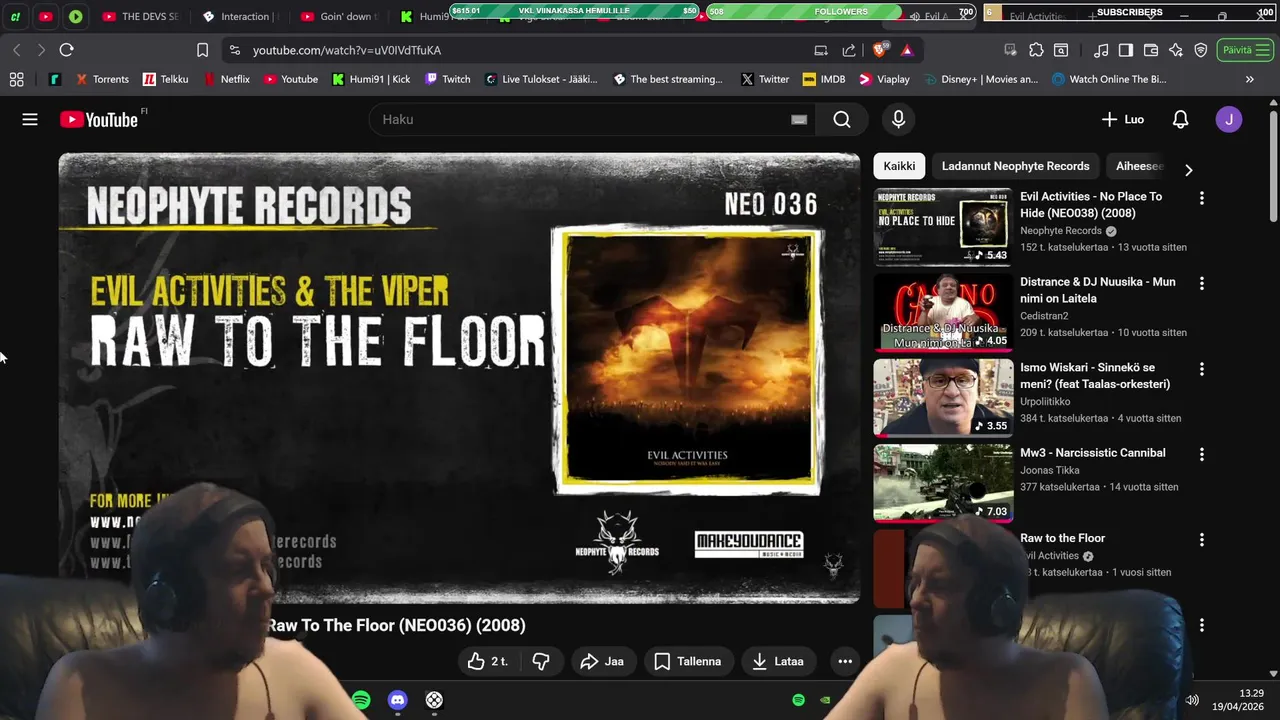Start voice search with the microphone icon

898,119
